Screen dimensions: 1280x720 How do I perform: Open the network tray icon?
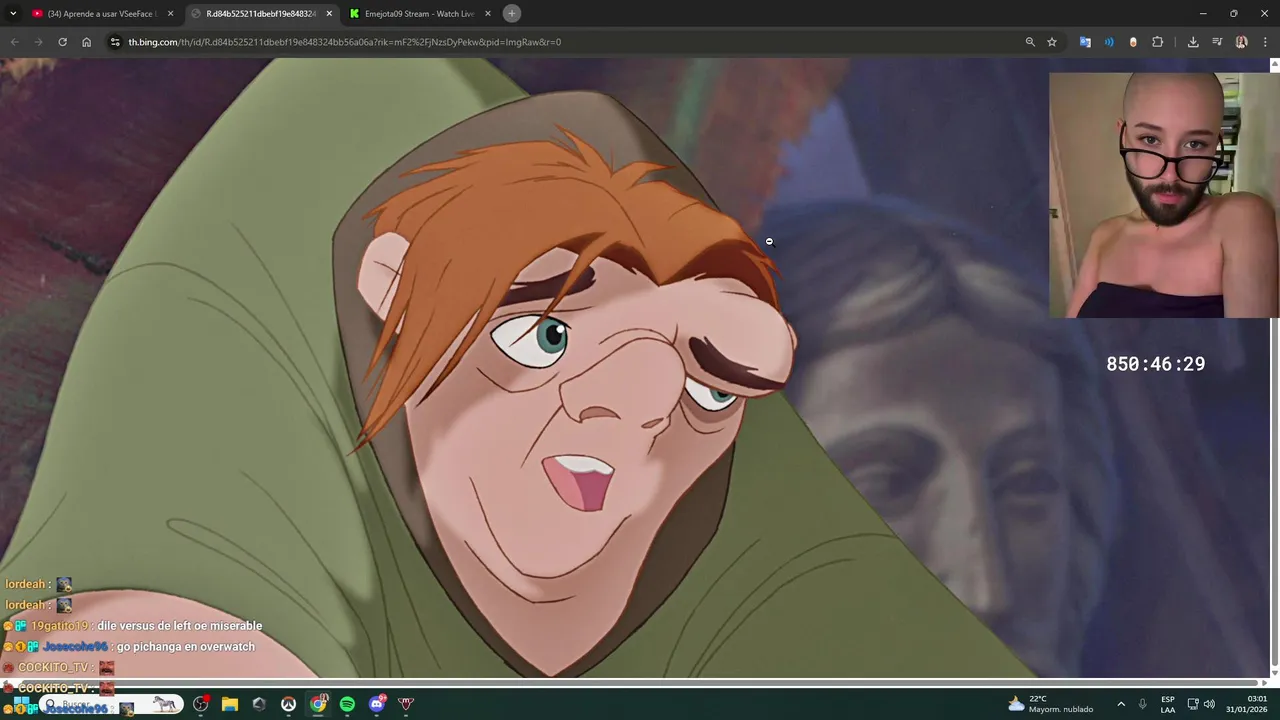pos(1193,704)
